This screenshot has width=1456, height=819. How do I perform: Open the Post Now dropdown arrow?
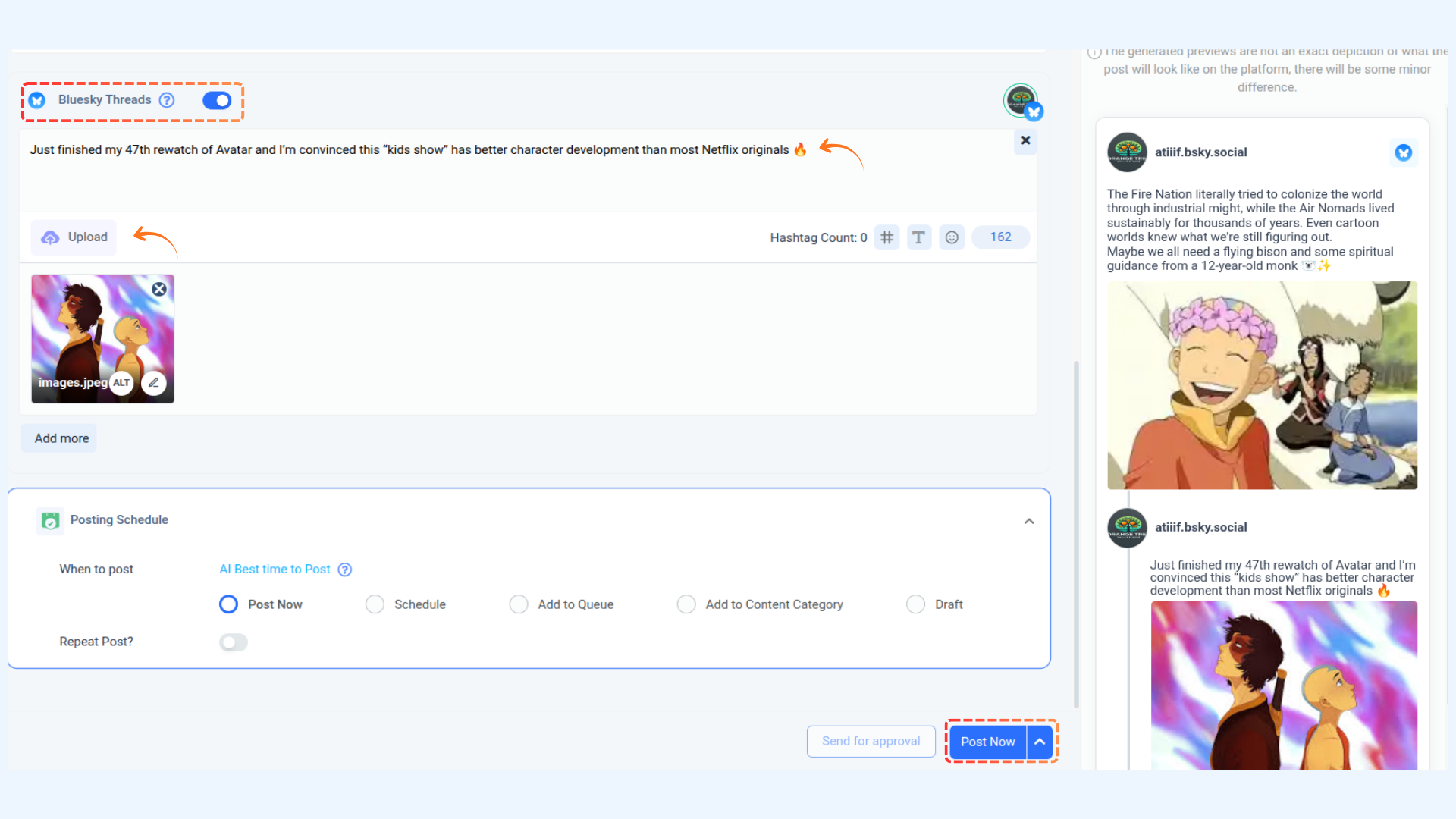[x=1040, y=742]
